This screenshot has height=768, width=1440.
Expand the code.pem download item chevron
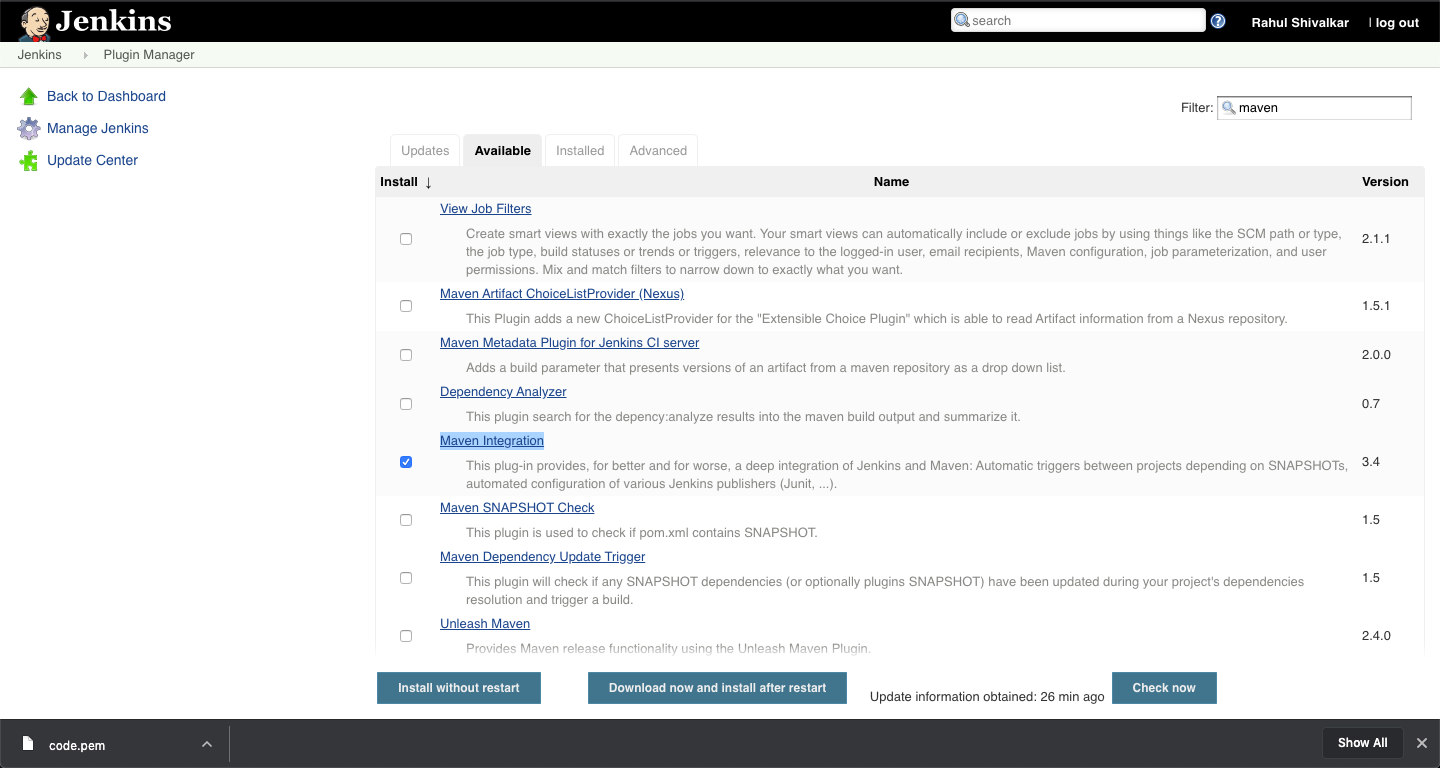pyautogui.click(x=206, y=744)
